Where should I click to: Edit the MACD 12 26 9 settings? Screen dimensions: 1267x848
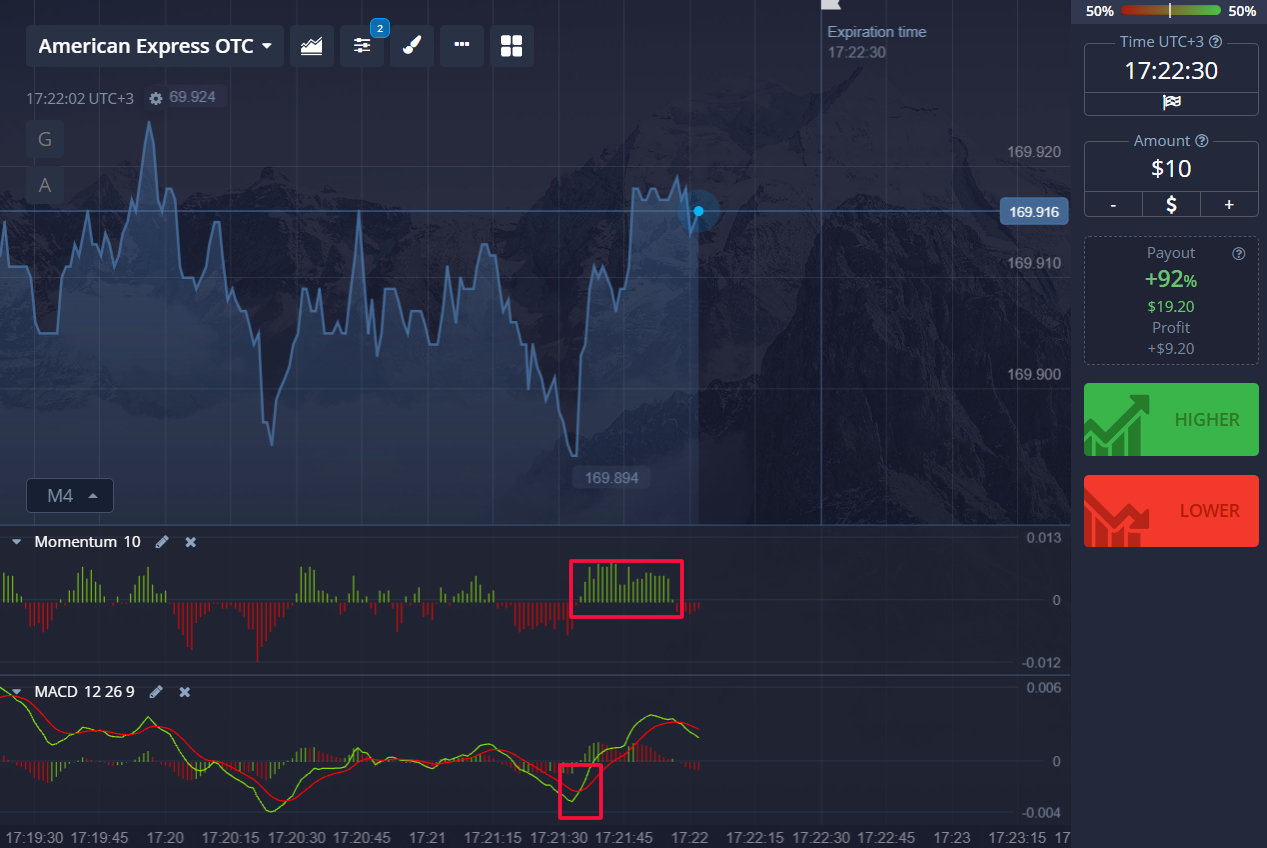[x=156, y=692]
